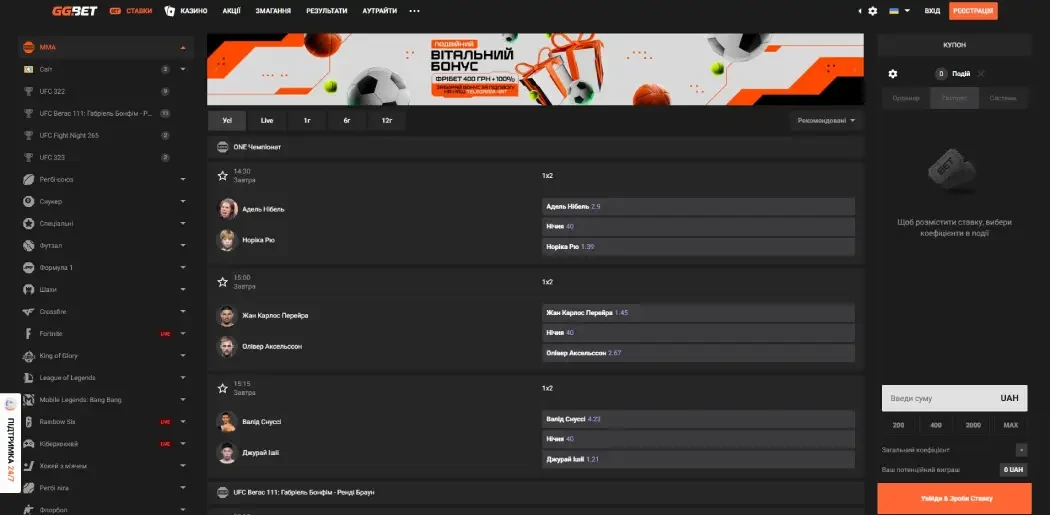Click the chess (Шахи) sidebar icon
This screenshot has height=515, width=1050.
coord(28,289)
